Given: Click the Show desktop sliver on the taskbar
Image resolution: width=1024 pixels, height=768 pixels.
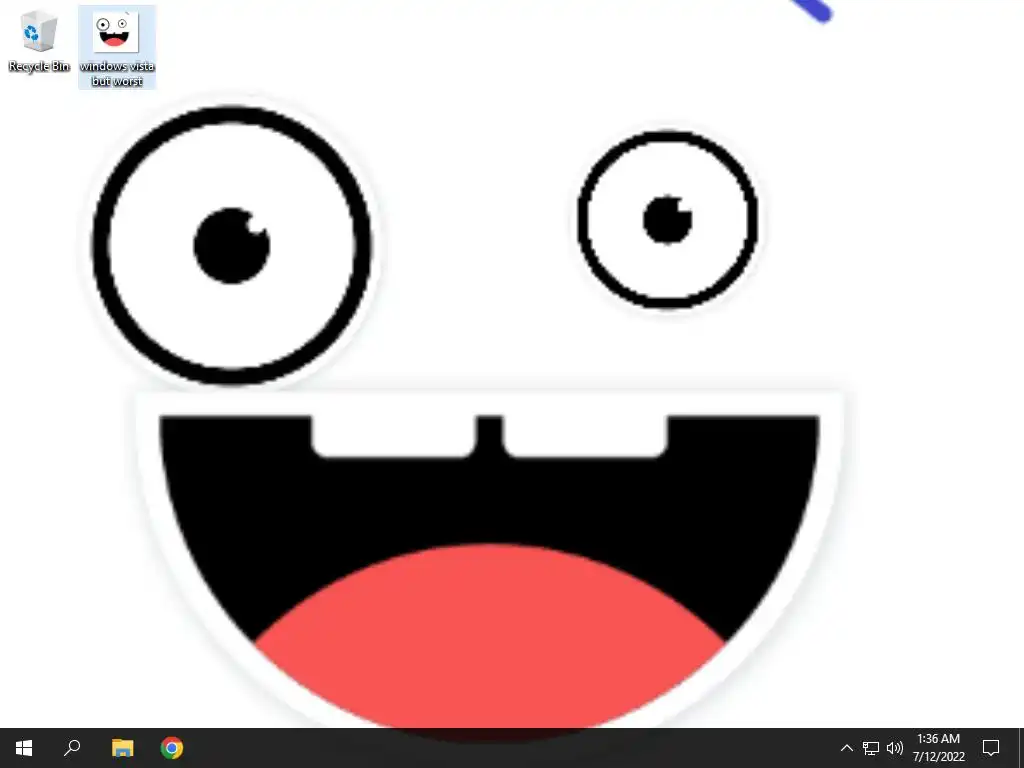Looking at the screenshot, I should [1021, 748].
